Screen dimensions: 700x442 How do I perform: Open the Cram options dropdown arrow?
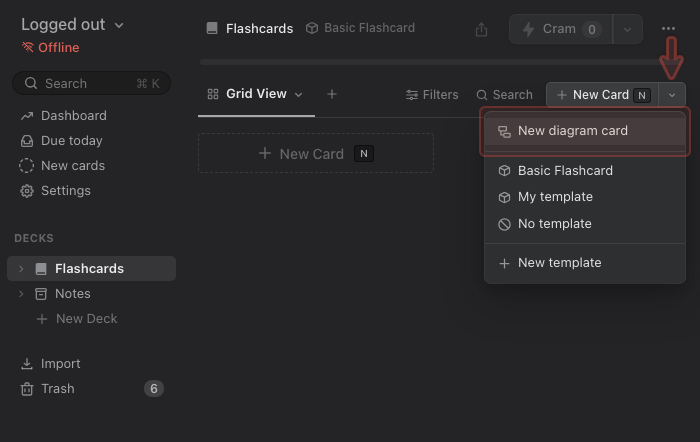coord(627,29)
